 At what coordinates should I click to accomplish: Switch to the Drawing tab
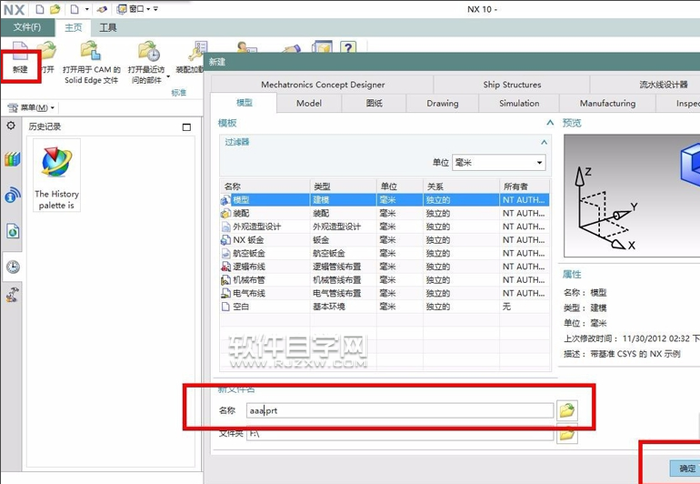pos(442,103)
